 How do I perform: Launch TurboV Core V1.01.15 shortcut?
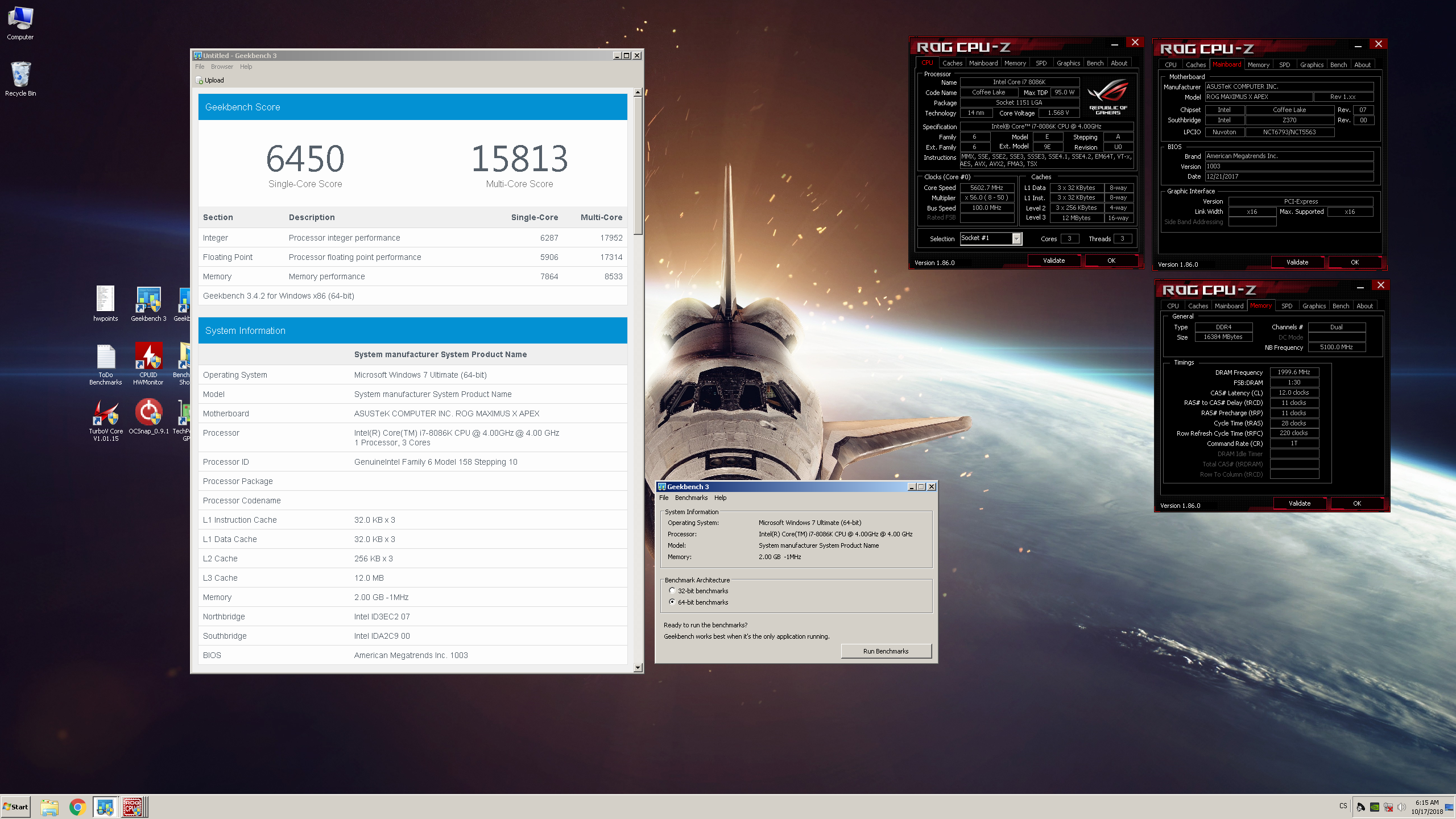pyautogui.click(x=106, y=420)
